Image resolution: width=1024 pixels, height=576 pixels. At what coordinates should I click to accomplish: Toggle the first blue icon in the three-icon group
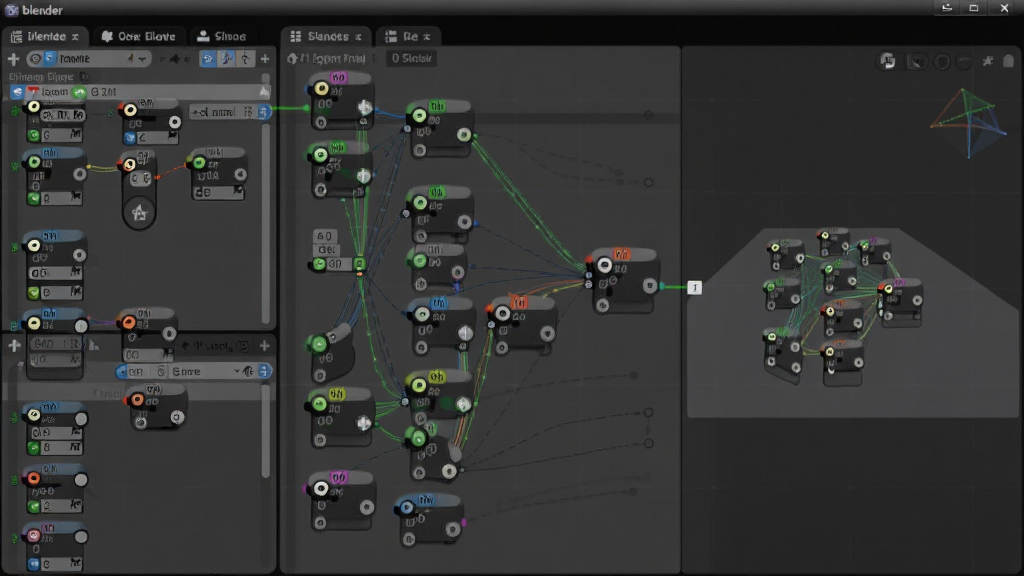(x=208, y=59)
